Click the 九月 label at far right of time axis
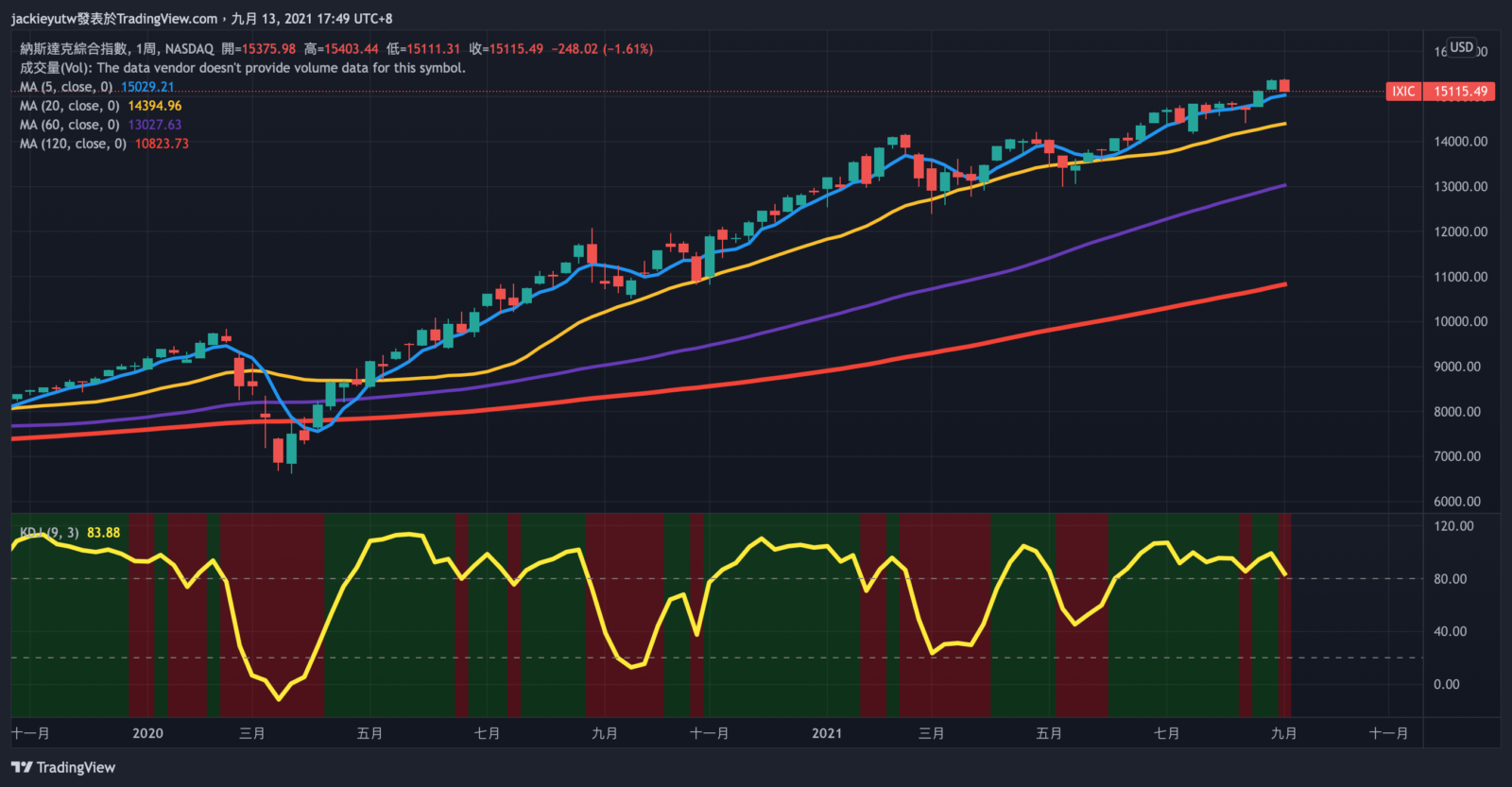This screenshot has height=787, width=1512. [x=1283, y=733]
